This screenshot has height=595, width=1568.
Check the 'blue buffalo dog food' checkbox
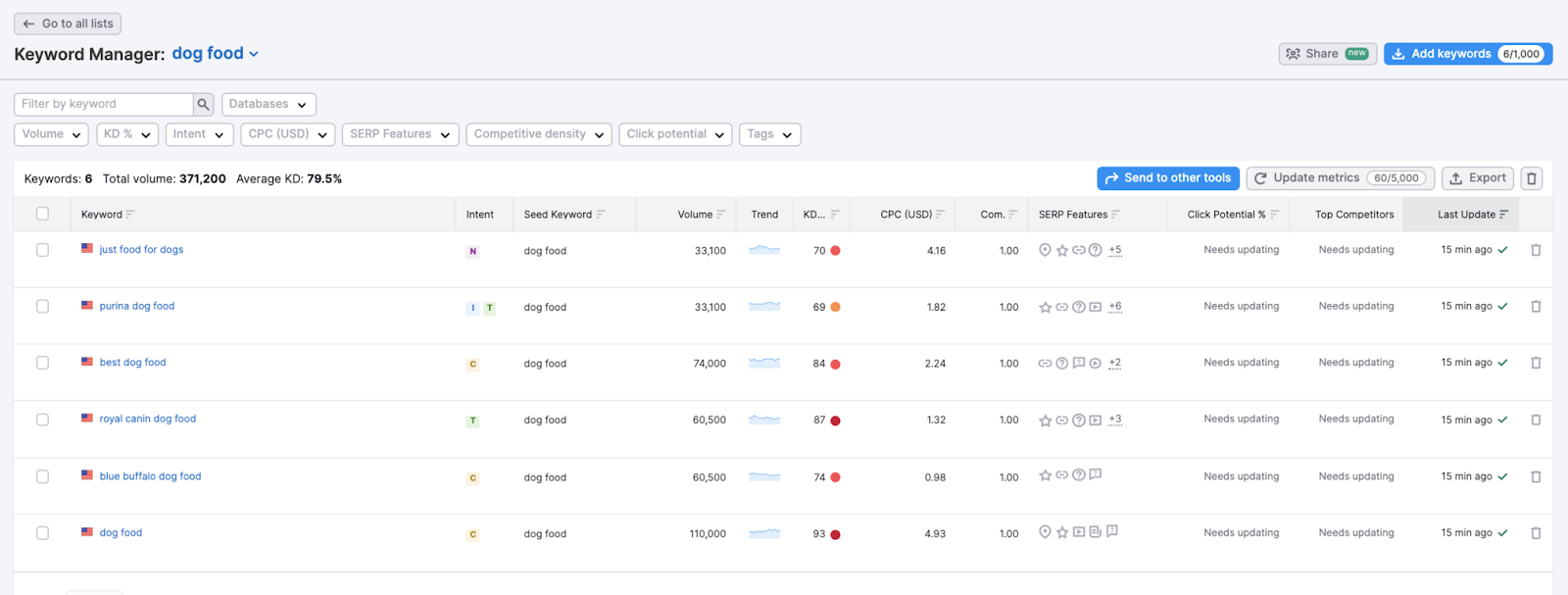click(42, 476)
